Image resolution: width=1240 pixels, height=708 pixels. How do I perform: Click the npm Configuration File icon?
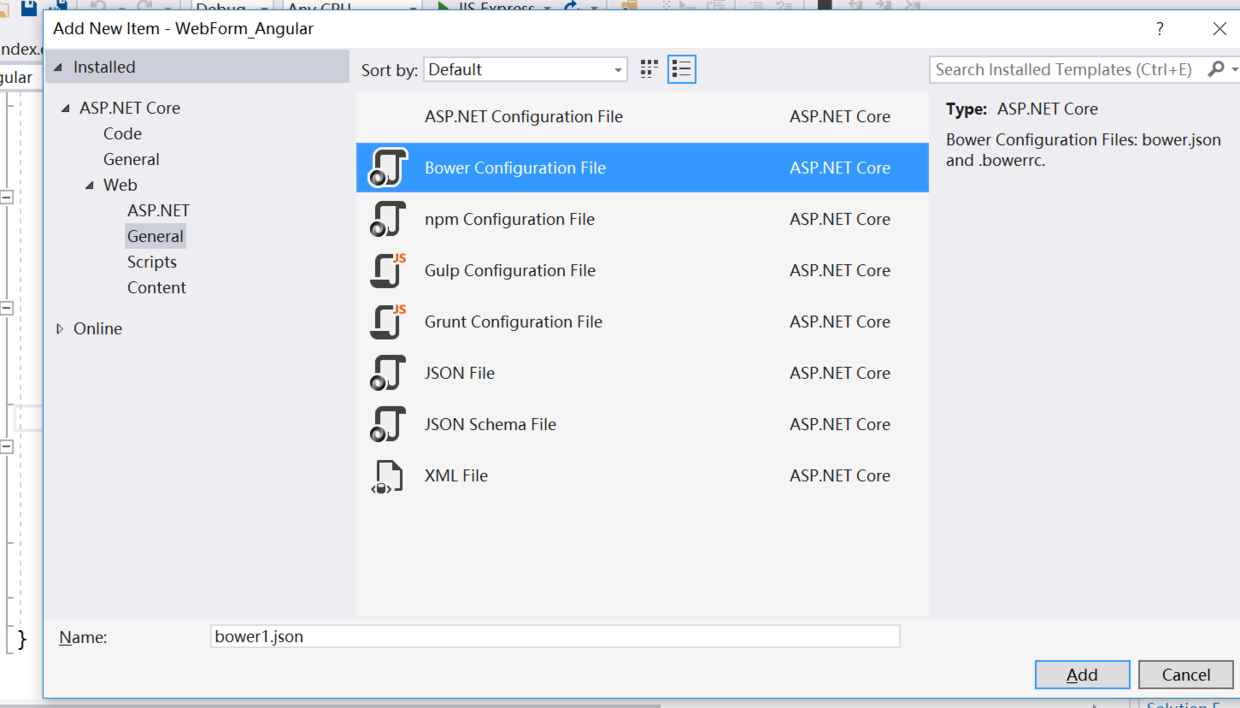click(388, 219)
